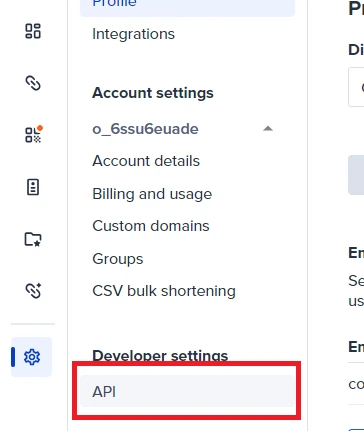Viewport: 364px width, 431px height.
Task: Open API under Developer settings
Action: click(187, 391)
